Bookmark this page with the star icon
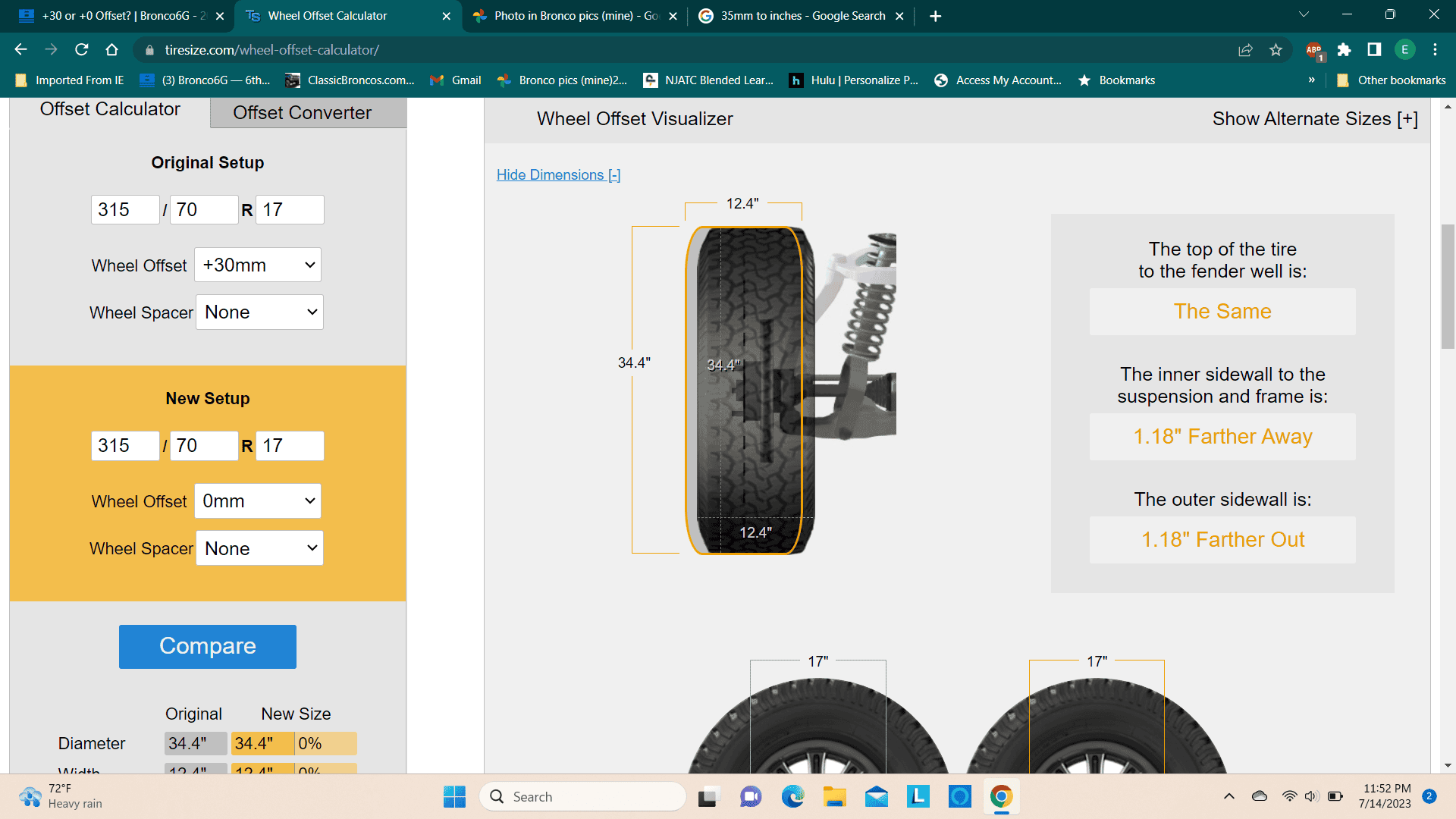This screenshot has height=819, width=1456. pyautogui.click(x=1276, y=50)
